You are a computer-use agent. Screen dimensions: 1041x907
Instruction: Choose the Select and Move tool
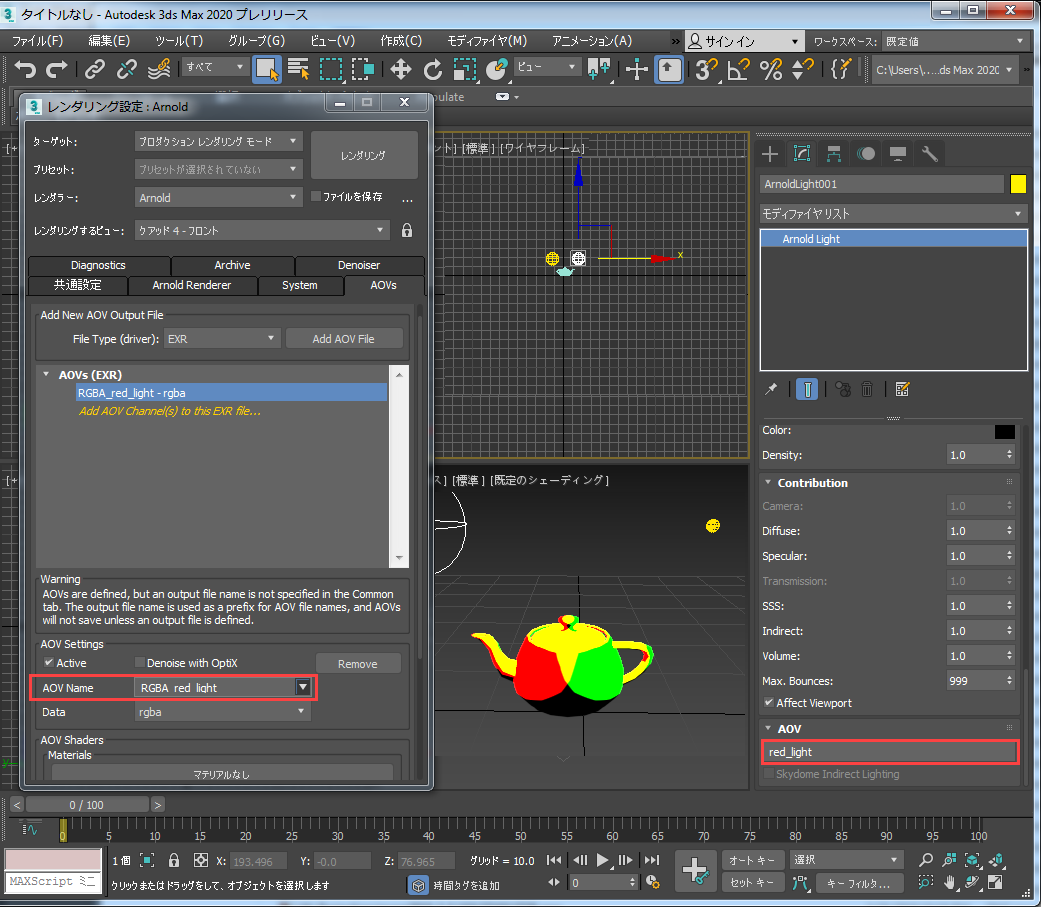400,69
